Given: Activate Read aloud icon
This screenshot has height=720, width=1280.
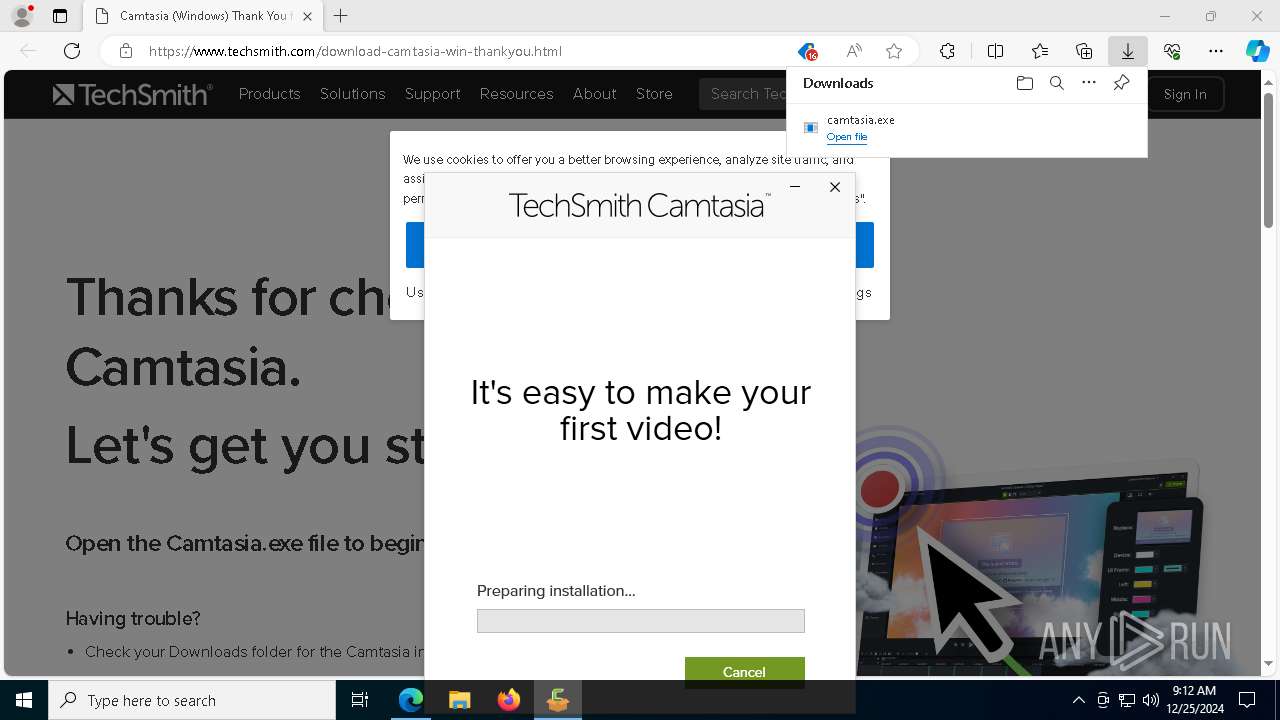Looking at the screenshot, I should click(854, 51).
